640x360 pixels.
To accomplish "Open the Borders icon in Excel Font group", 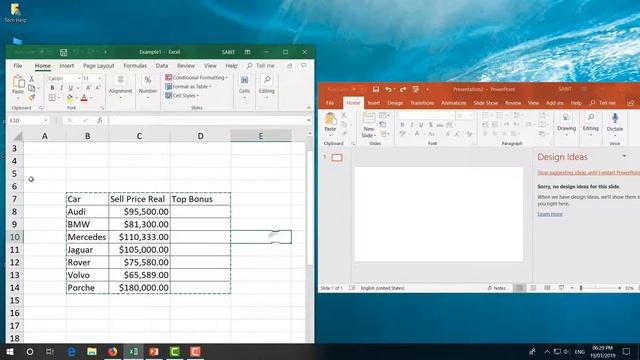I will 52,98.
